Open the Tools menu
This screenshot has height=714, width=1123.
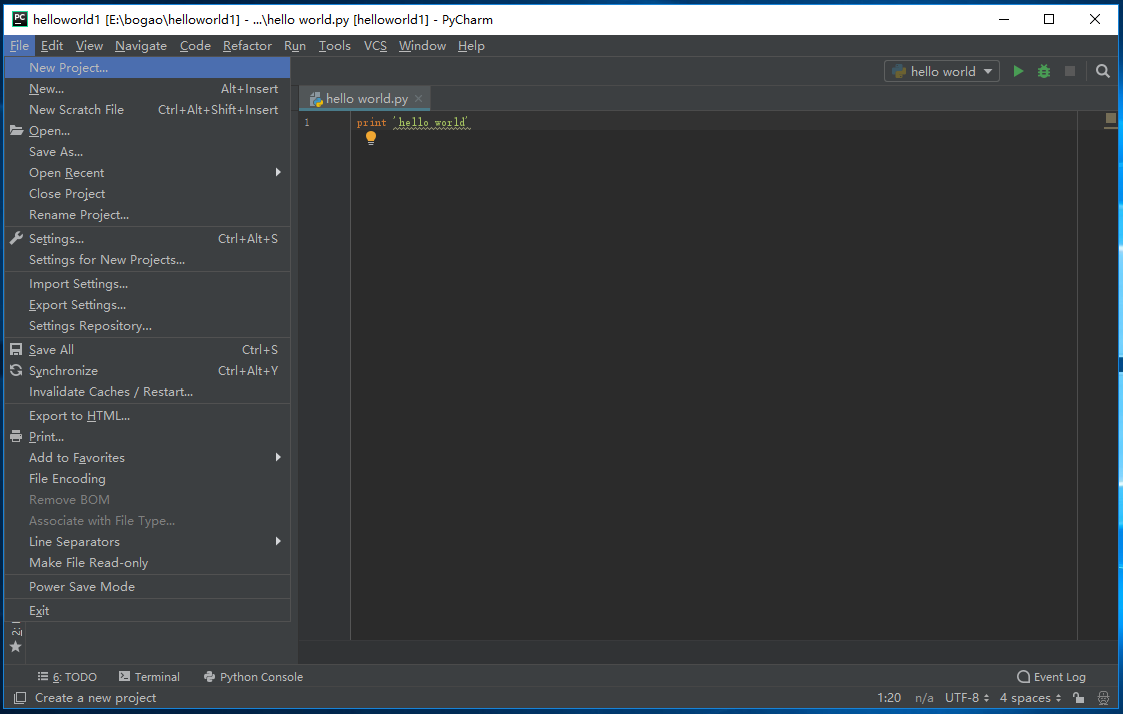334,46
